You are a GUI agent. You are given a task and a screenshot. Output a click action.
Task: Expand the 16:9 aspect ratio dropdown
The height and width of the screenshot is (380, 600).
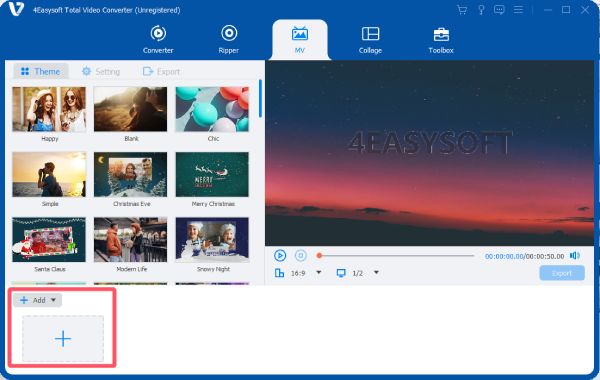318,272
